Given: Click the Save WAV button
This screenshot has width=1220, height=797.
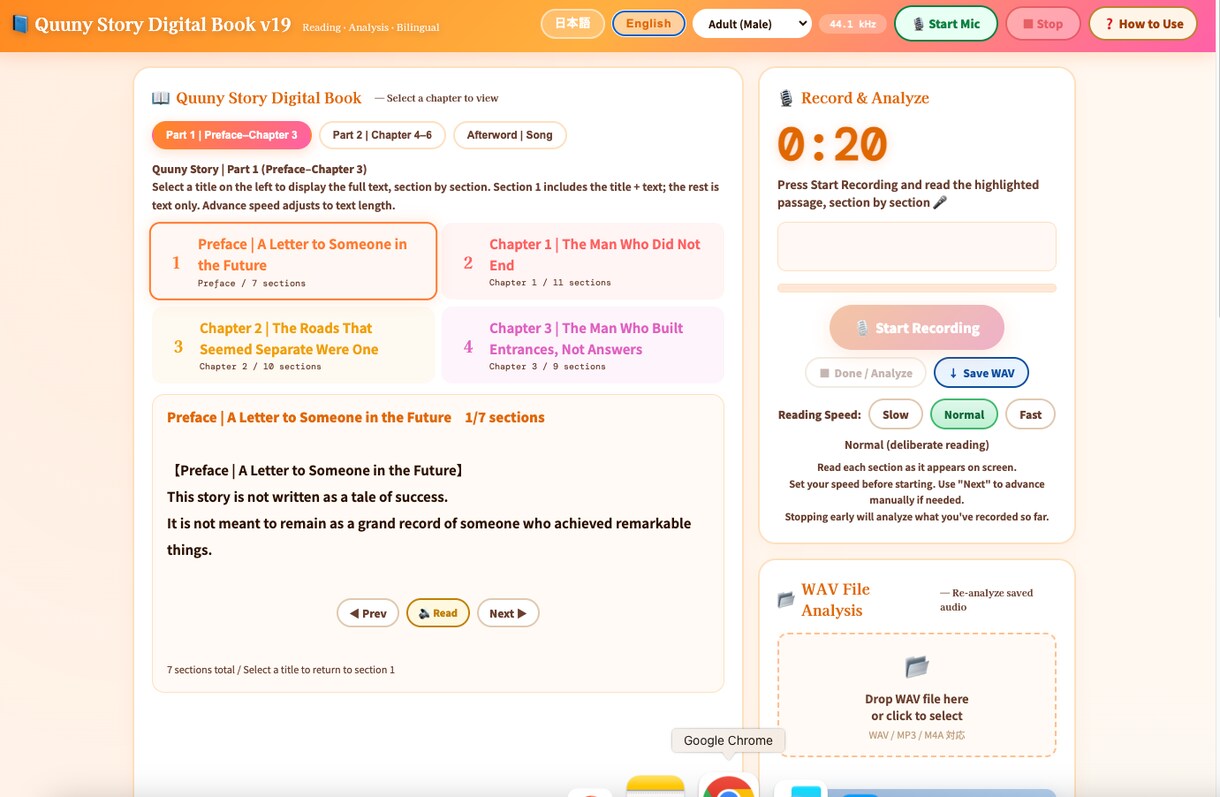Looking at the screenshot, I should pyautogui.click(x=981, y=373).
